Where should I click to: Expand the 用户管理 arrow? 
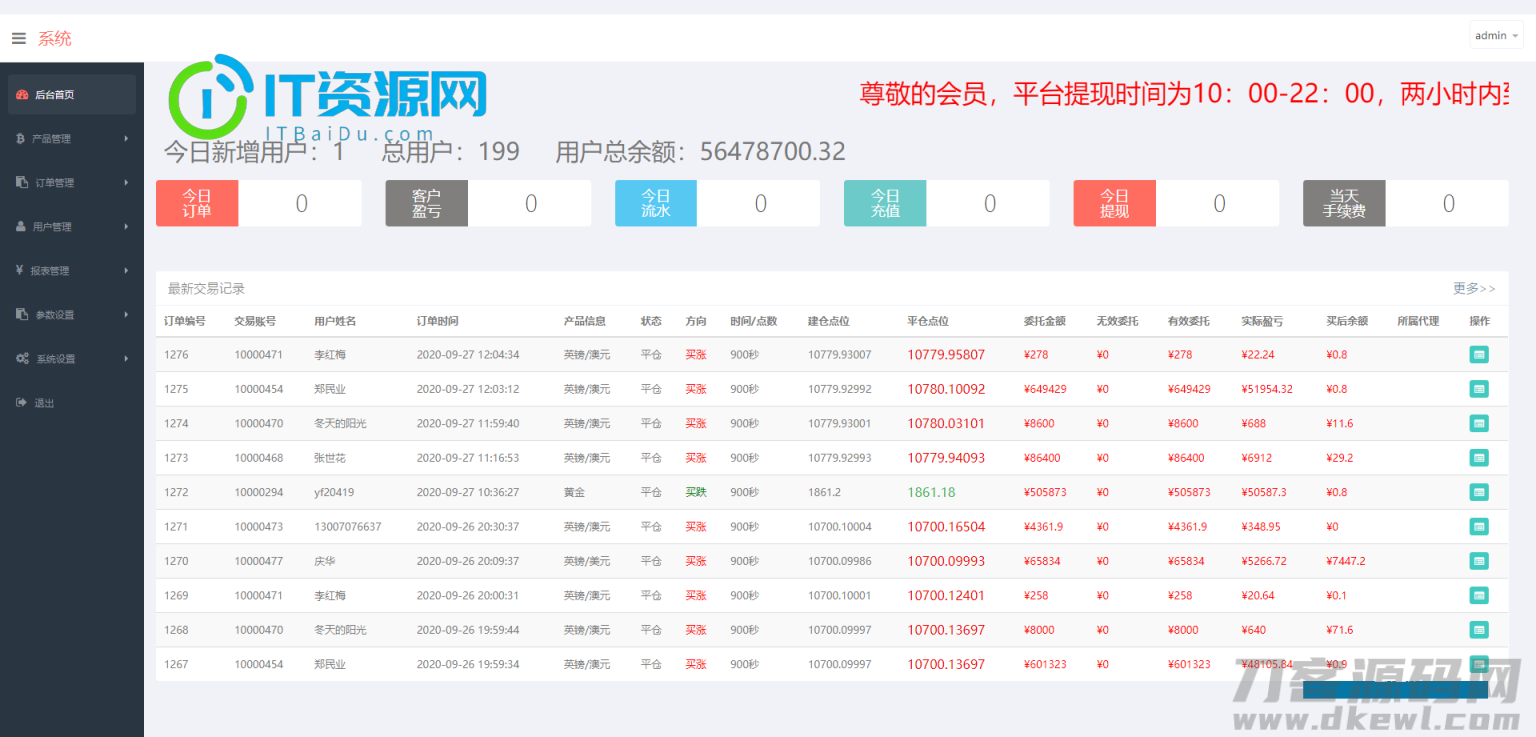pyautogui.click(x=126, y=227)
